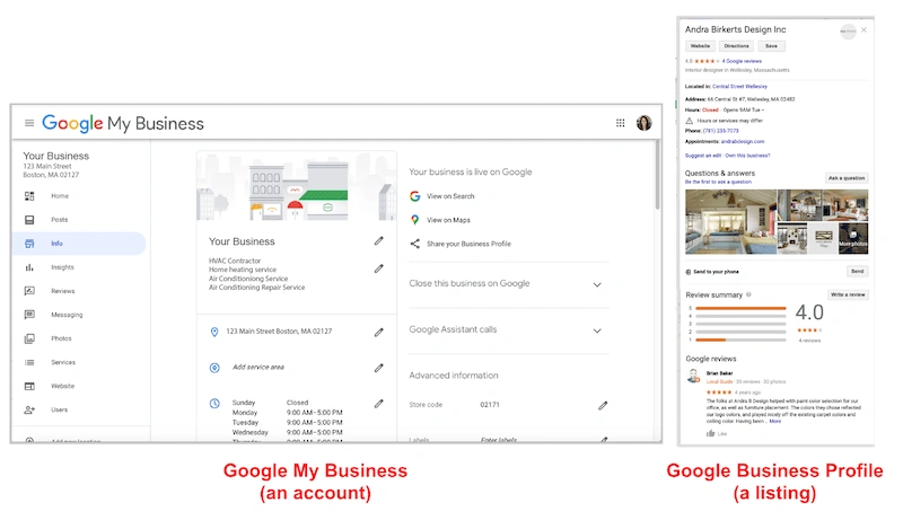The image size is (904, 520).
Task: Click phone number (781) 235-7073
Action: pyautogui.click(x=721, y=131)
